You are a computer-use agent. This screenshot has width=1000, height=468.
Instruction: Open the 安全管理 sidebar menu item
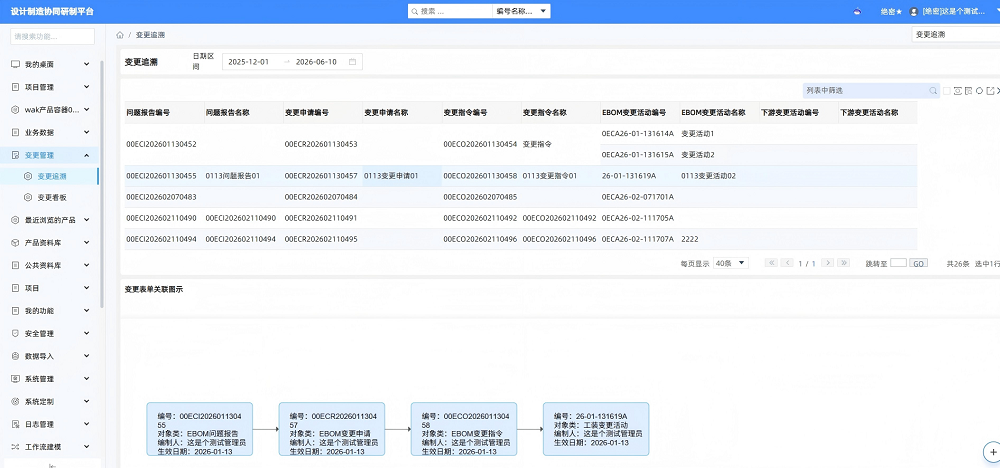50,333
